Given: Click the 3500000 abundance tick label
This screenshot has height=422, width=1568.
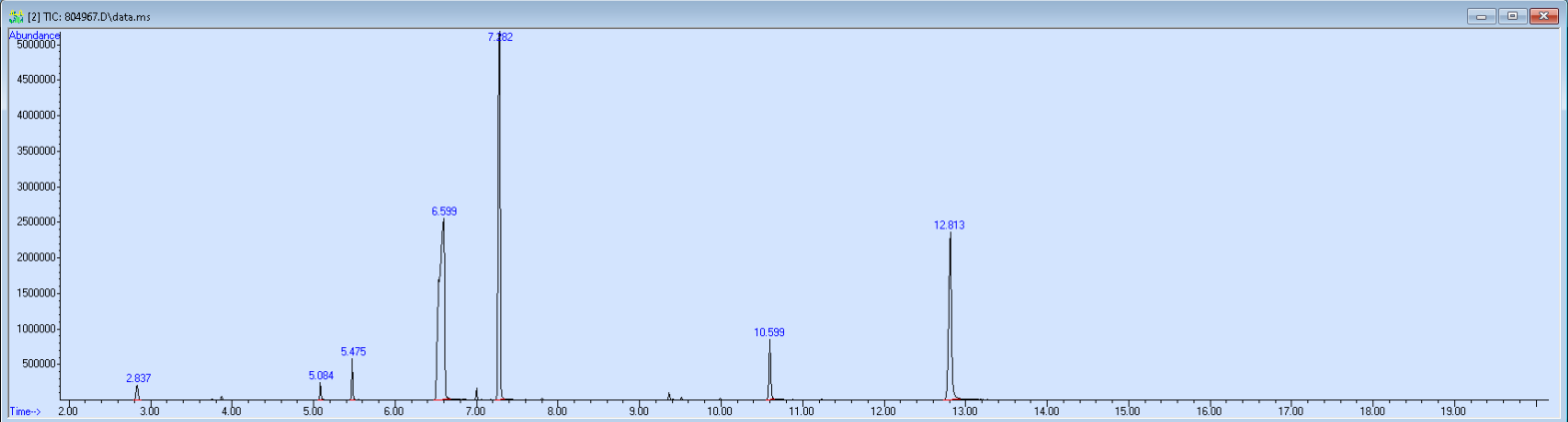Looking at the screenshot, I should click(36, 151).
